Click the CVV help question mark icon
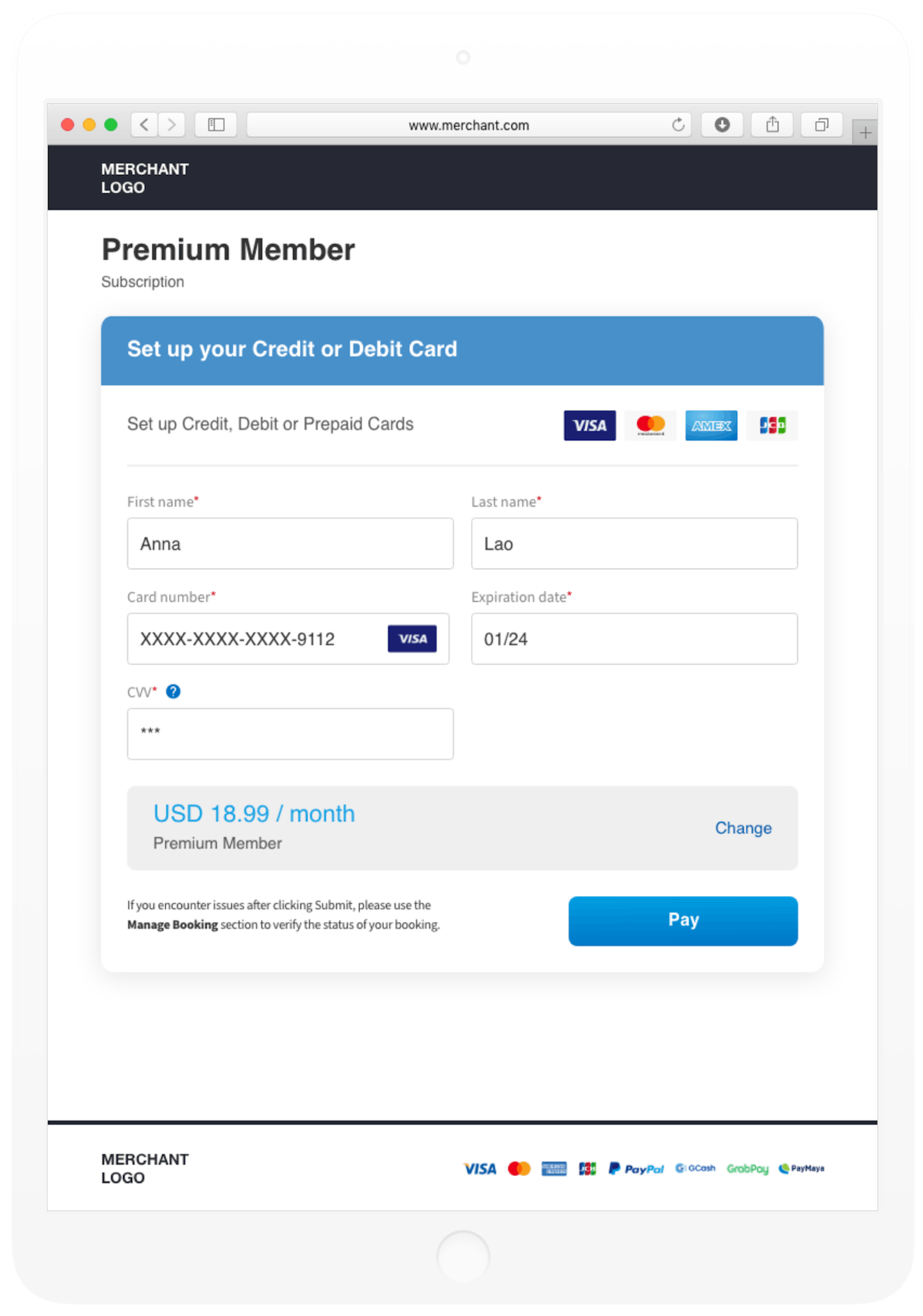Viewport: 923px width, 1316px height. click(173, 692)
